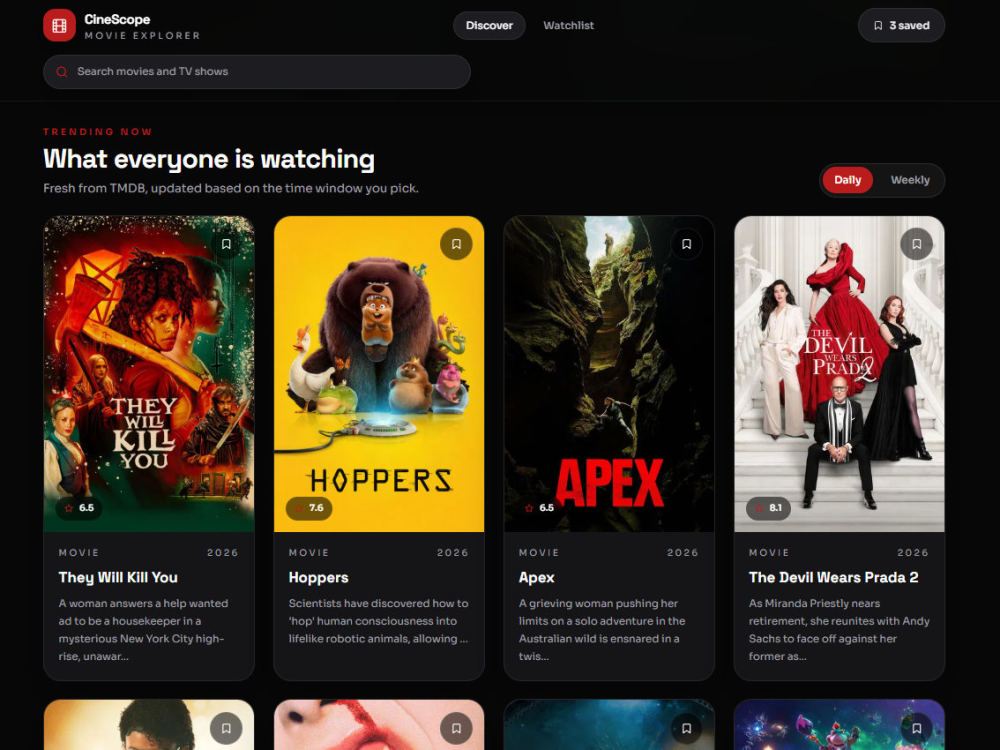
Task: Save Apex using its bookmark icon
Action: click(686, 244)
